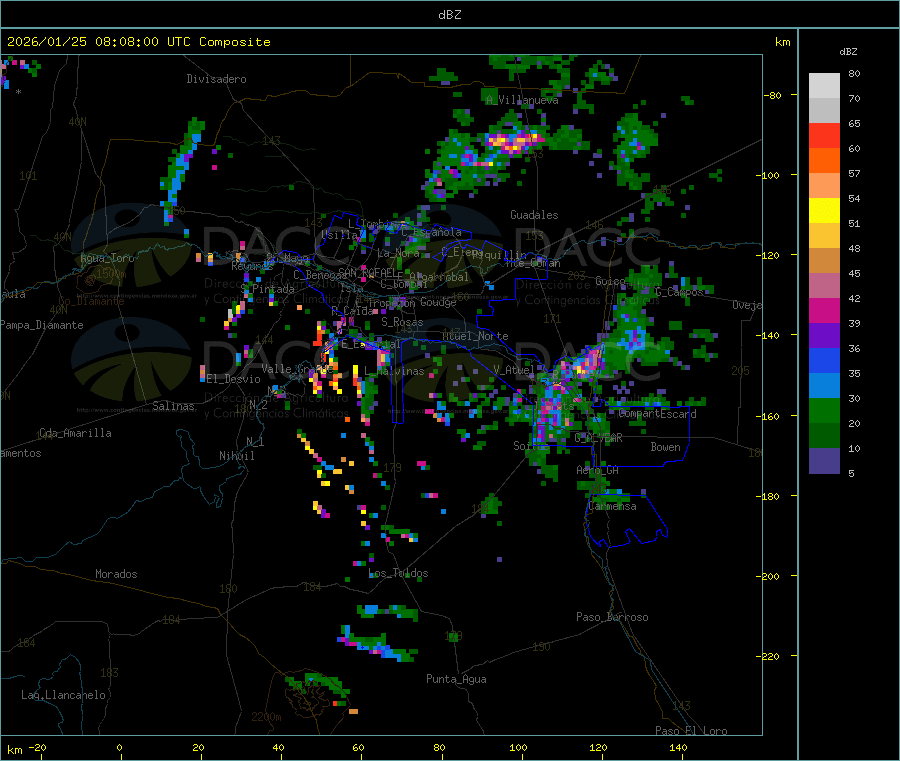This screenshot has width=900, height=761.
Task: Click the 'El_Desvio' map label
Action: coord(233,379)
